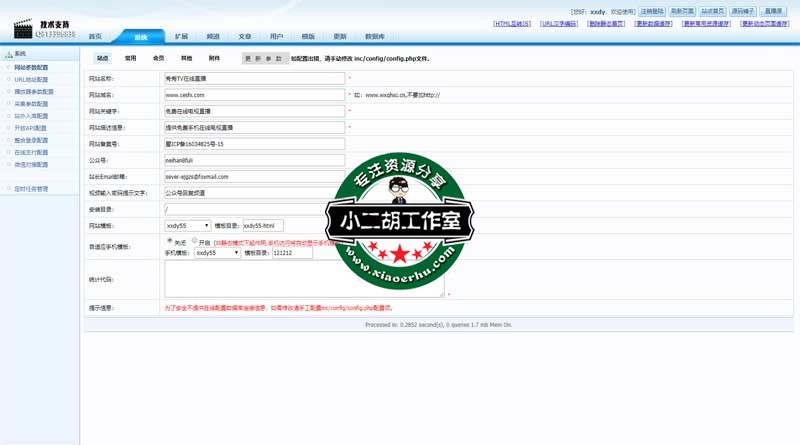Click the clapperboard logo icon
The width and height of the screenshot is (800, 445).
22,28
